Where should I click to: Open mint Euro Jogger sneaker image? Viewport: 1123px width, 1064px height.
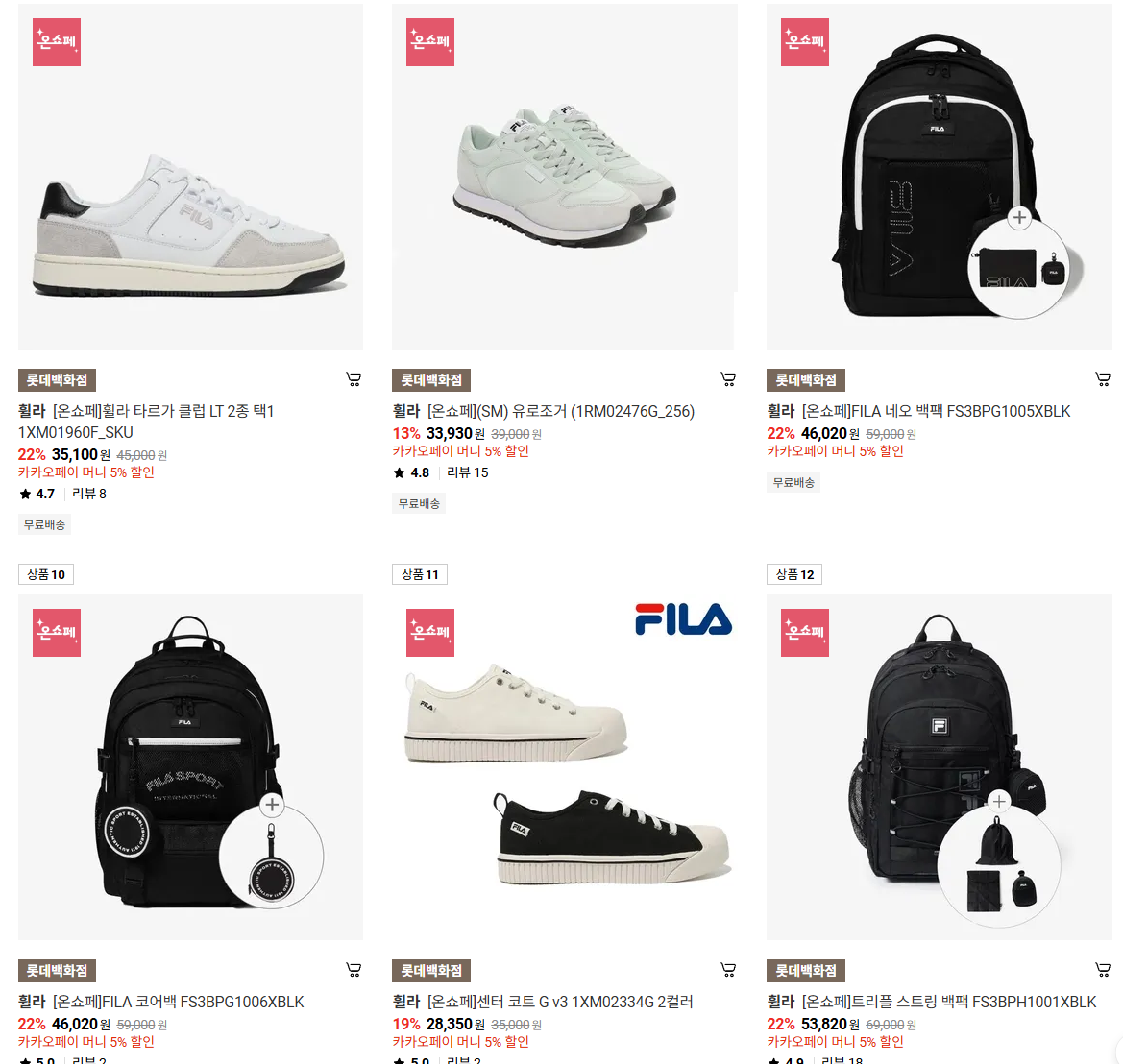pyautogui.click(x=564, y=177)
